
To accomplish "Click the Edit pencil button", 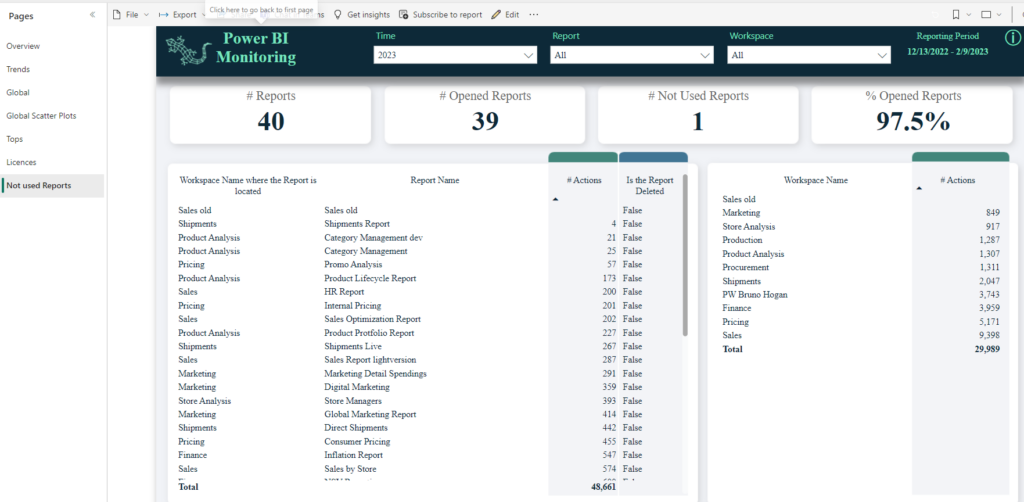I will pyautogui.click(x=505, y=14).
